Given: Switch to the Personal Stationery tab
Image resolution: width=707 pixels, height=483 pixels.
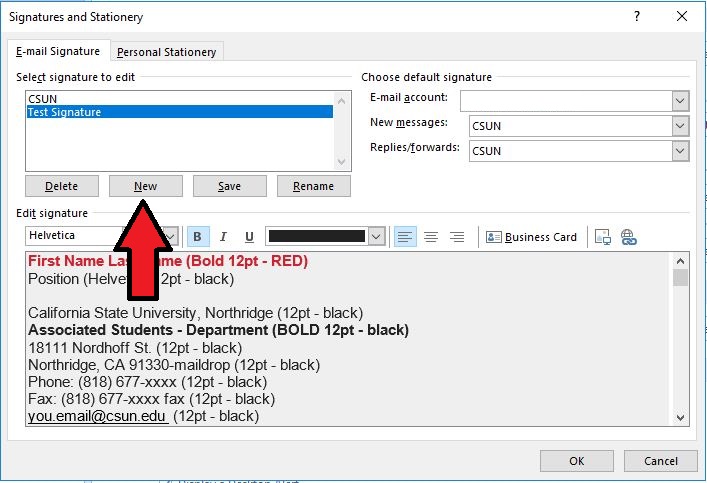Looking at the screenshot, I should 166,52.
